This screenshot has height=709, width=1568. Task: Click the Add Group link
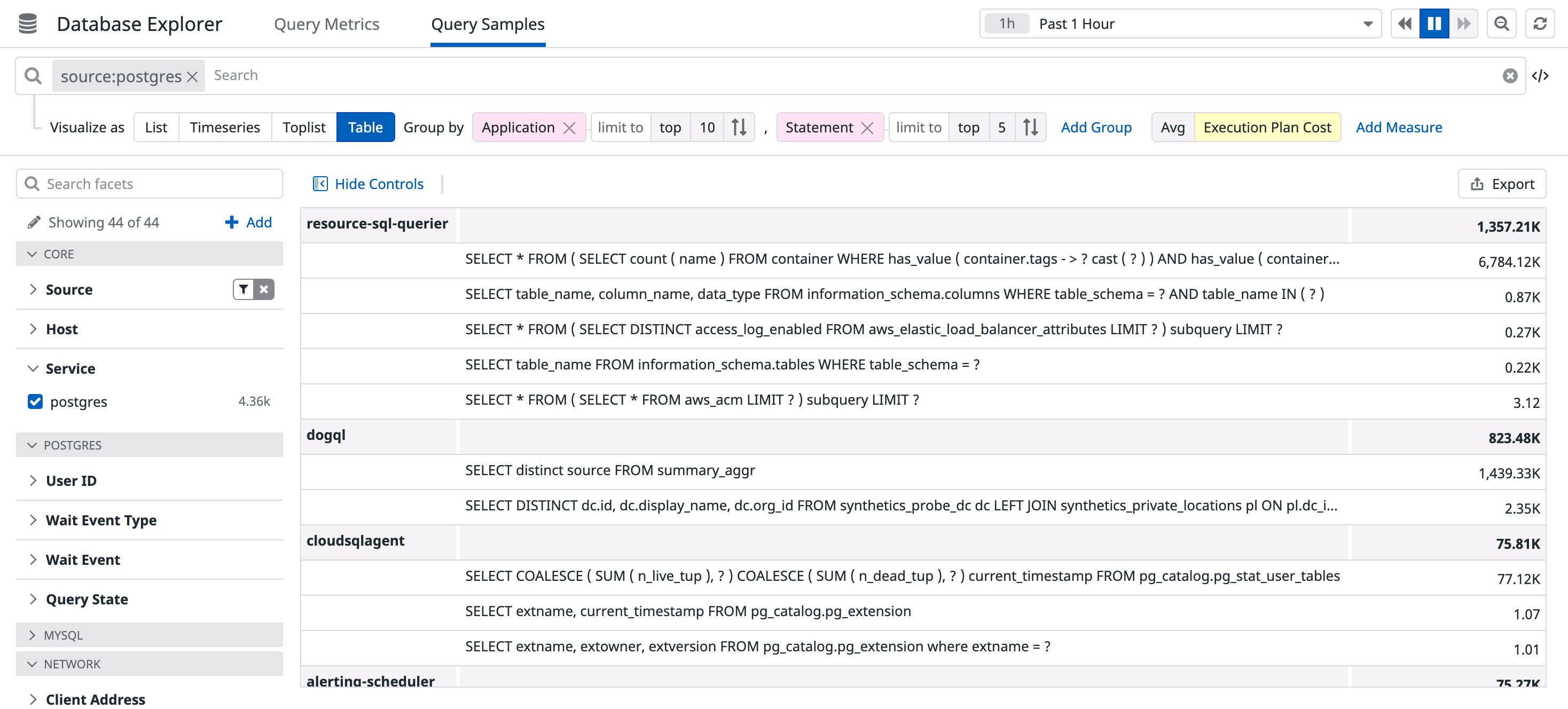click(x=1096, y=127)
